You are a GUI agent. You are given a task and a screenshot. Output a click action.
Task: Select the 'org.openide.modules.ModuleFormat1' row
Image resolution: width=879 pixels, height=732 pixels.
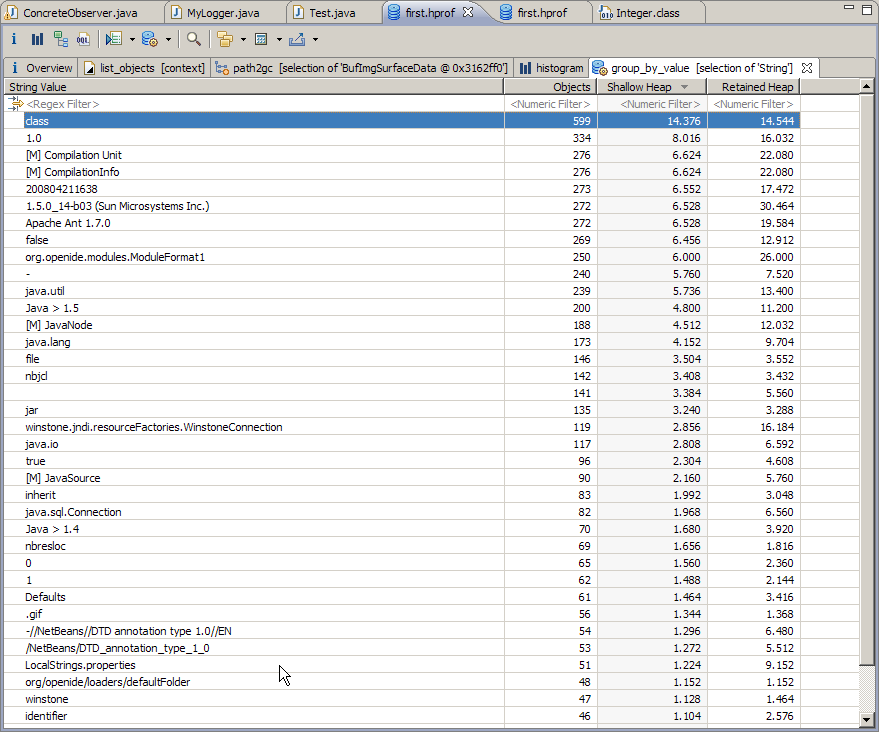click(x=402, y=257)
